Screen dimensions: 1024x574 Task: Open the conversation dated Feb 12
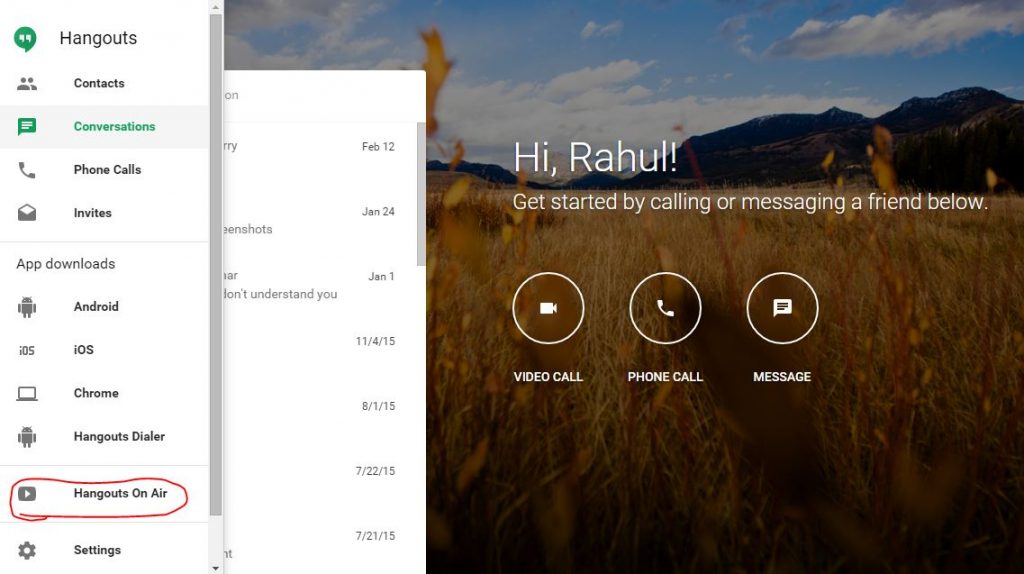click(321, 155)
